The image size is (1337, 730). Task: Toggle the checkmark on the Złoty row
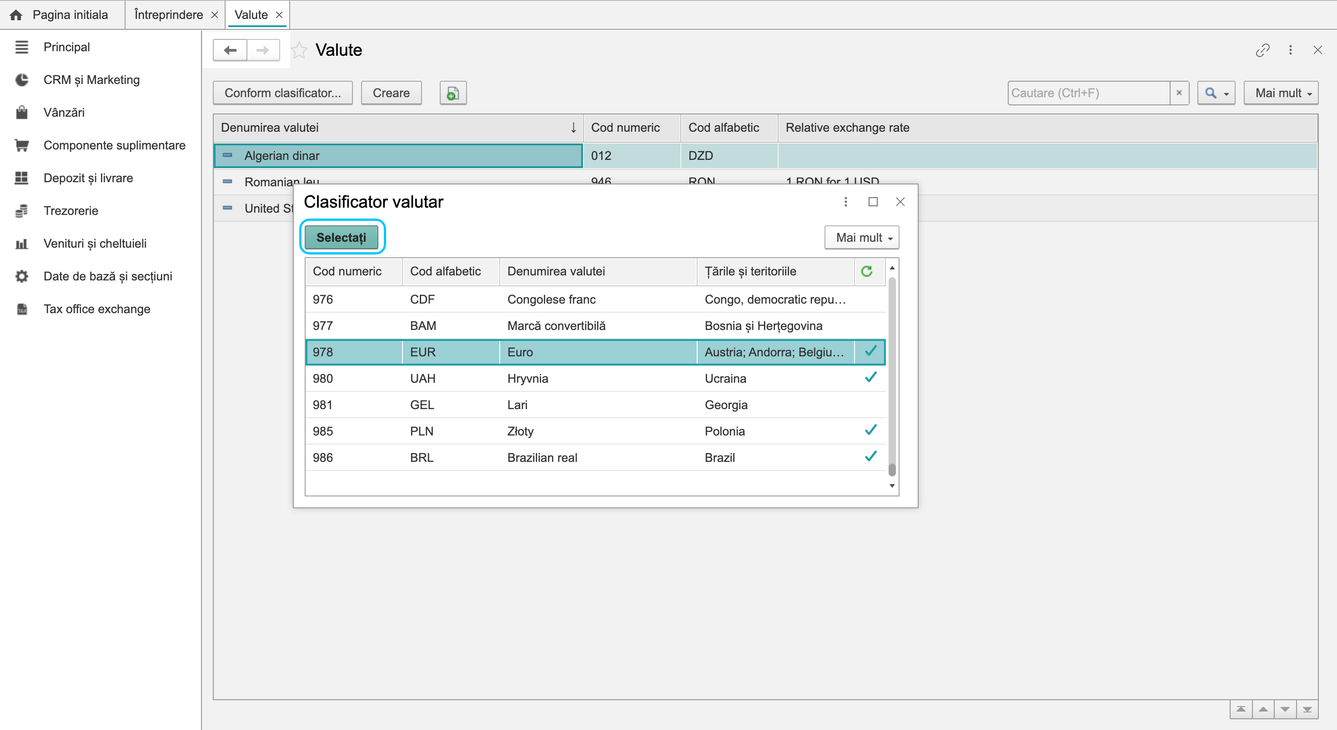[x=870, y=431]
